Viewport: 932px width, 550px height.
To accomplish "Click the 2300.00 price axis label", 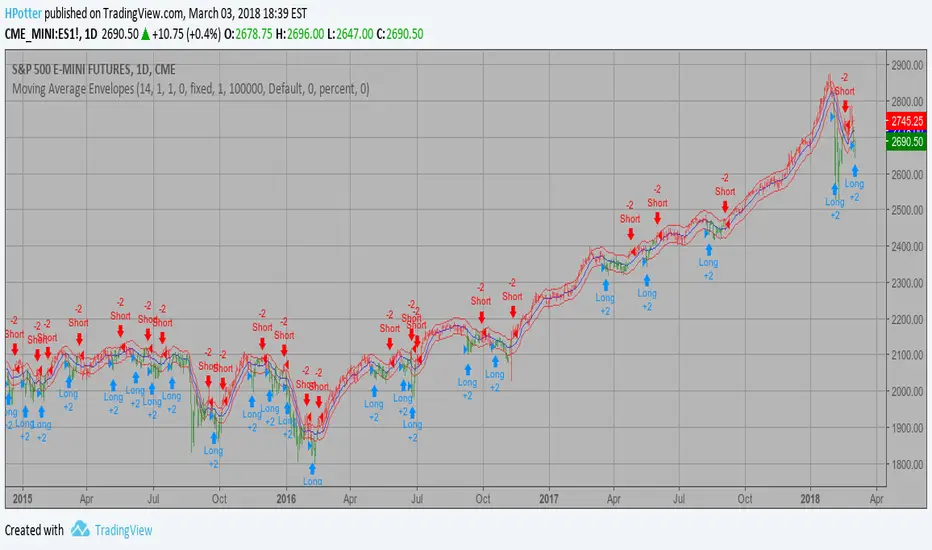I will (x=907, y=283).
